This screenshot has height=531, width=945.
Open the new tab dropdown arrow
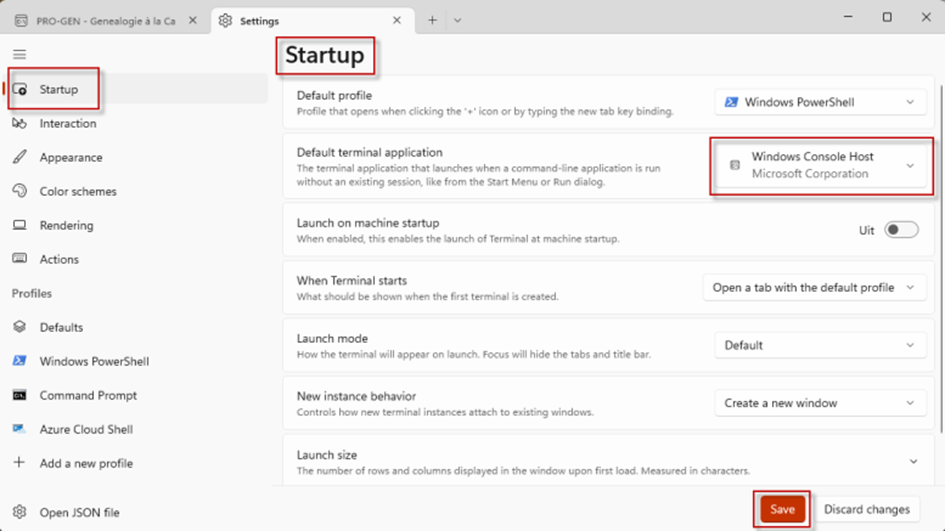[457, 20]
